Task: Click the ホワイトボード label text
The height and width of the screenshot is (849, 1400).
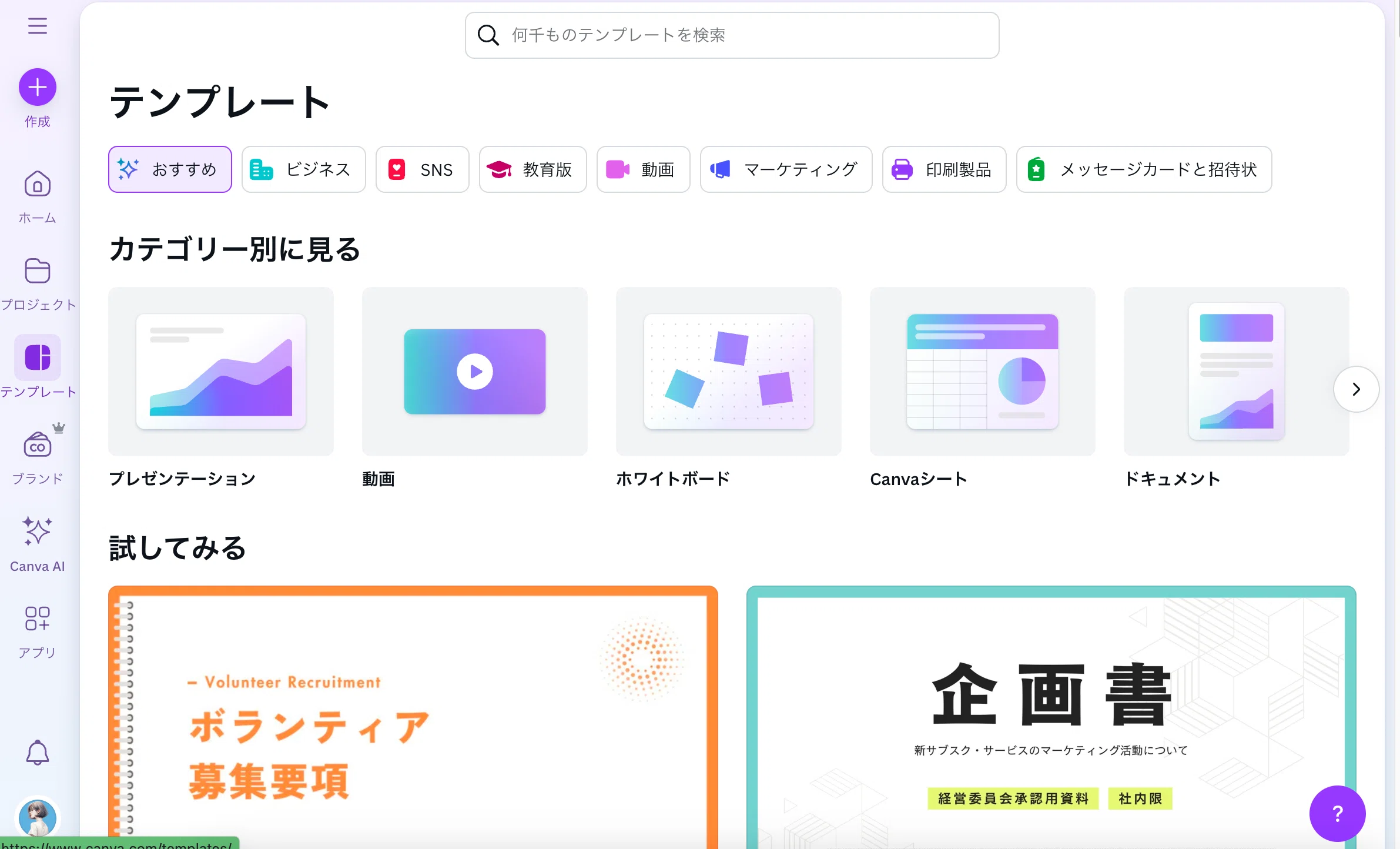Action: (x=673, y=479)
